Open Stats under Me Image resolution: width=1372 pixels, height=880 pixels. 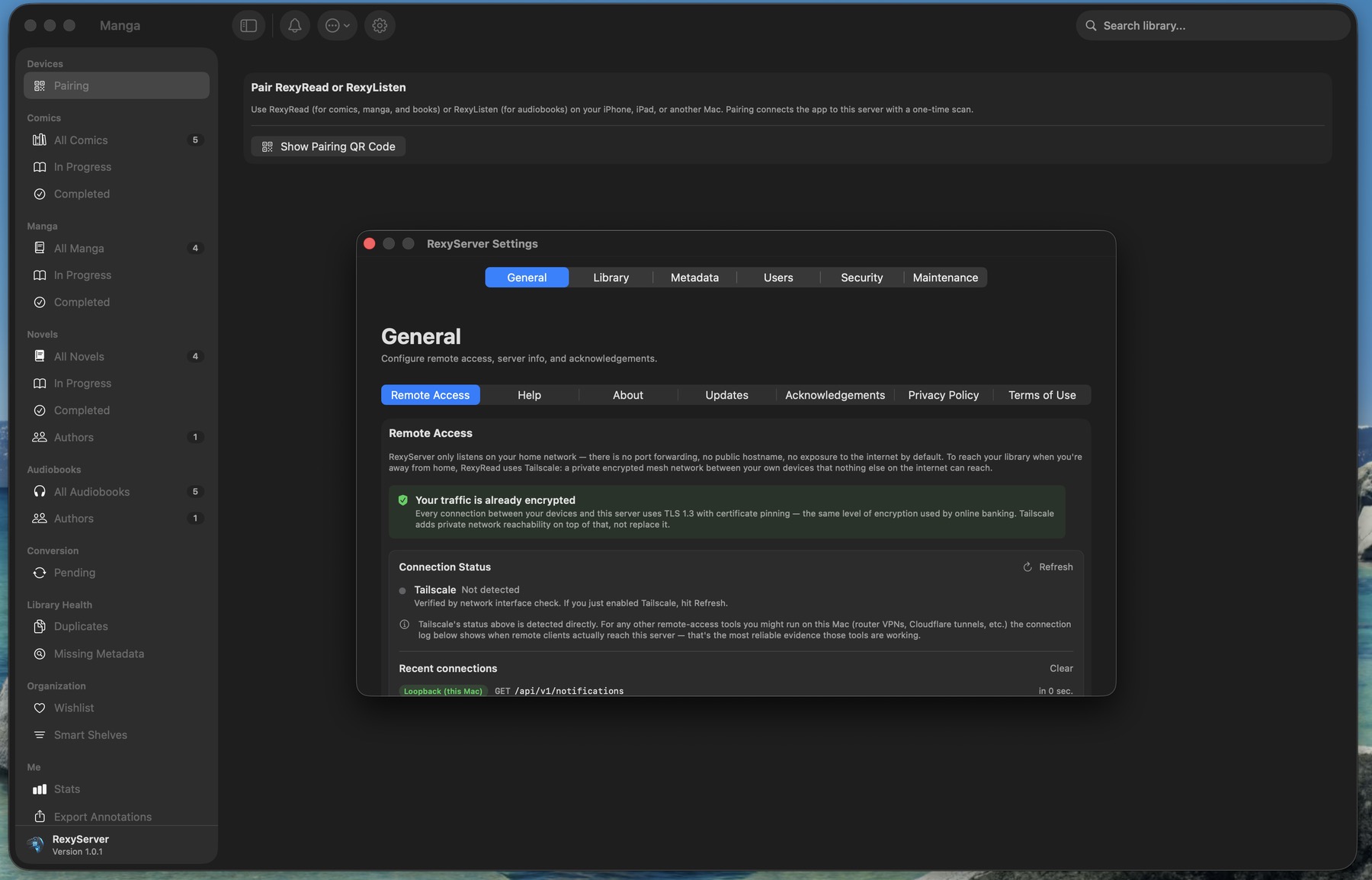pyautogui.click(x=117, y=789)
